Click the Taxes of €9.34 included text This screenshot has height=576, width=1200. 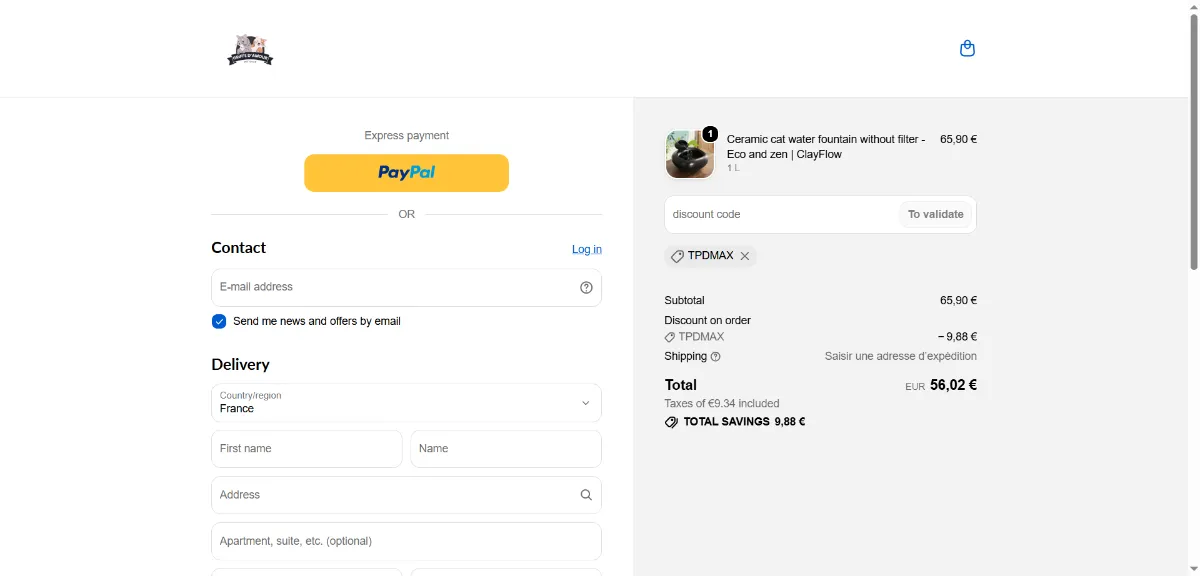(x=722, y=404)
